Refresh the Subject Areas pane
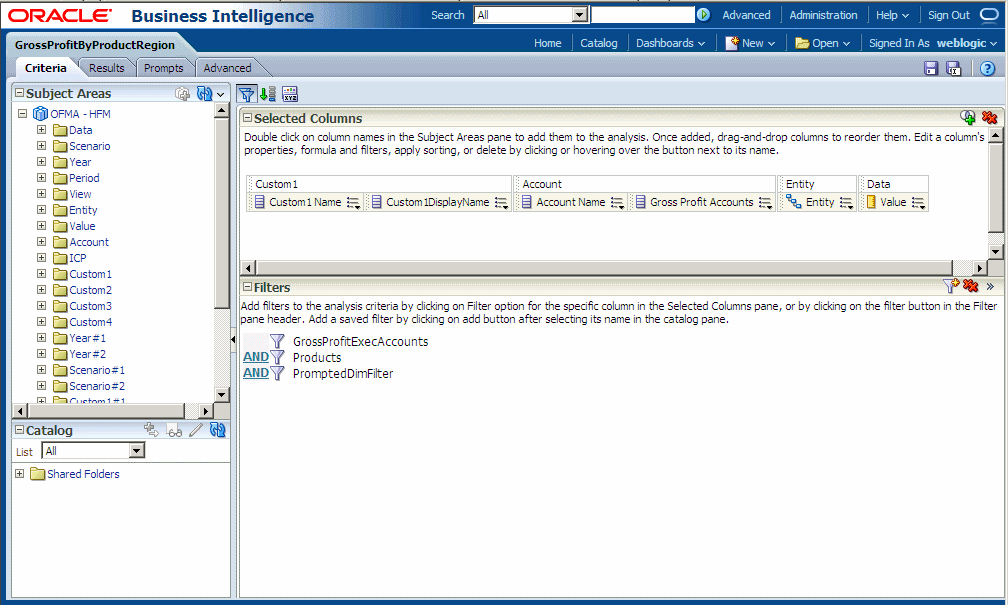This screenshot has height=605, width=1008. pos(206,93)
